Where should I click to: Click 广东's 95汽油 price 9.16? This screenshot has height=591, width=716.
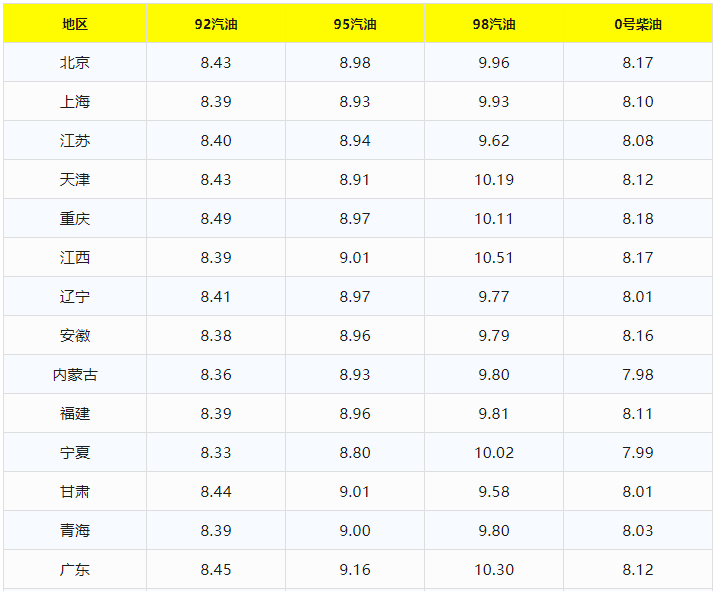coord(355,570)
